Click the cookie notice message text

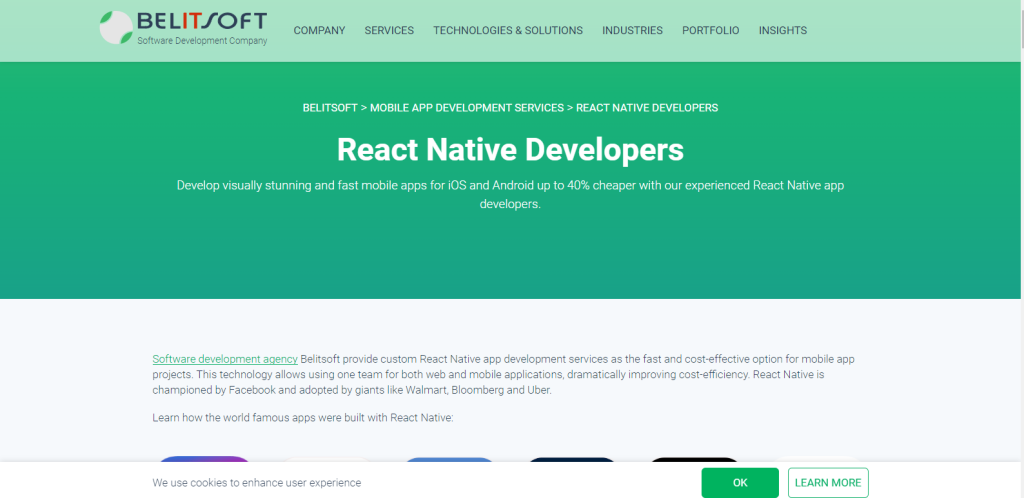256,483
